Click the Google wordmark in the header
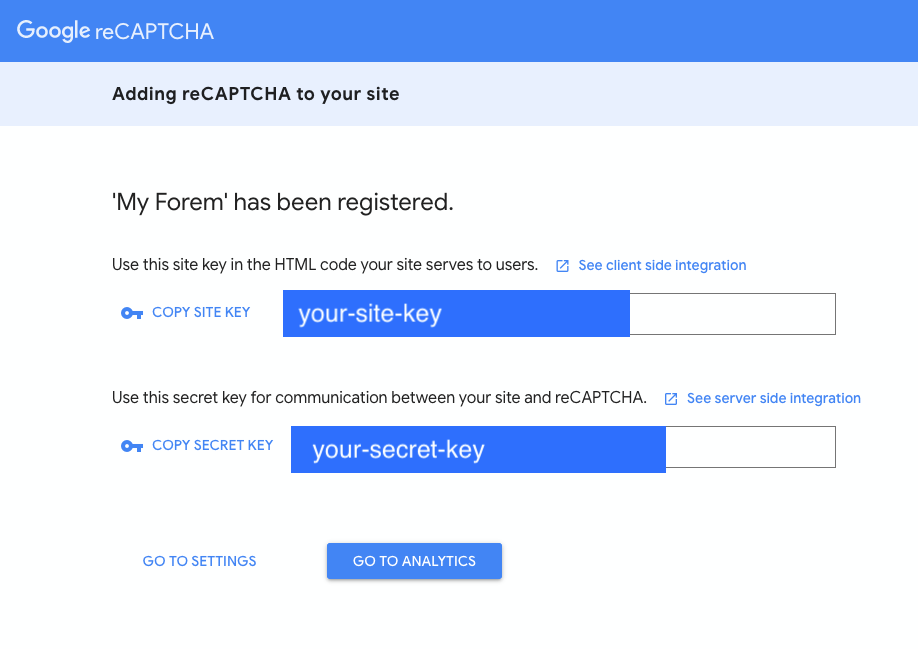Image resolution: width=918 pixels, height=649 pixels. coord(54,31)
